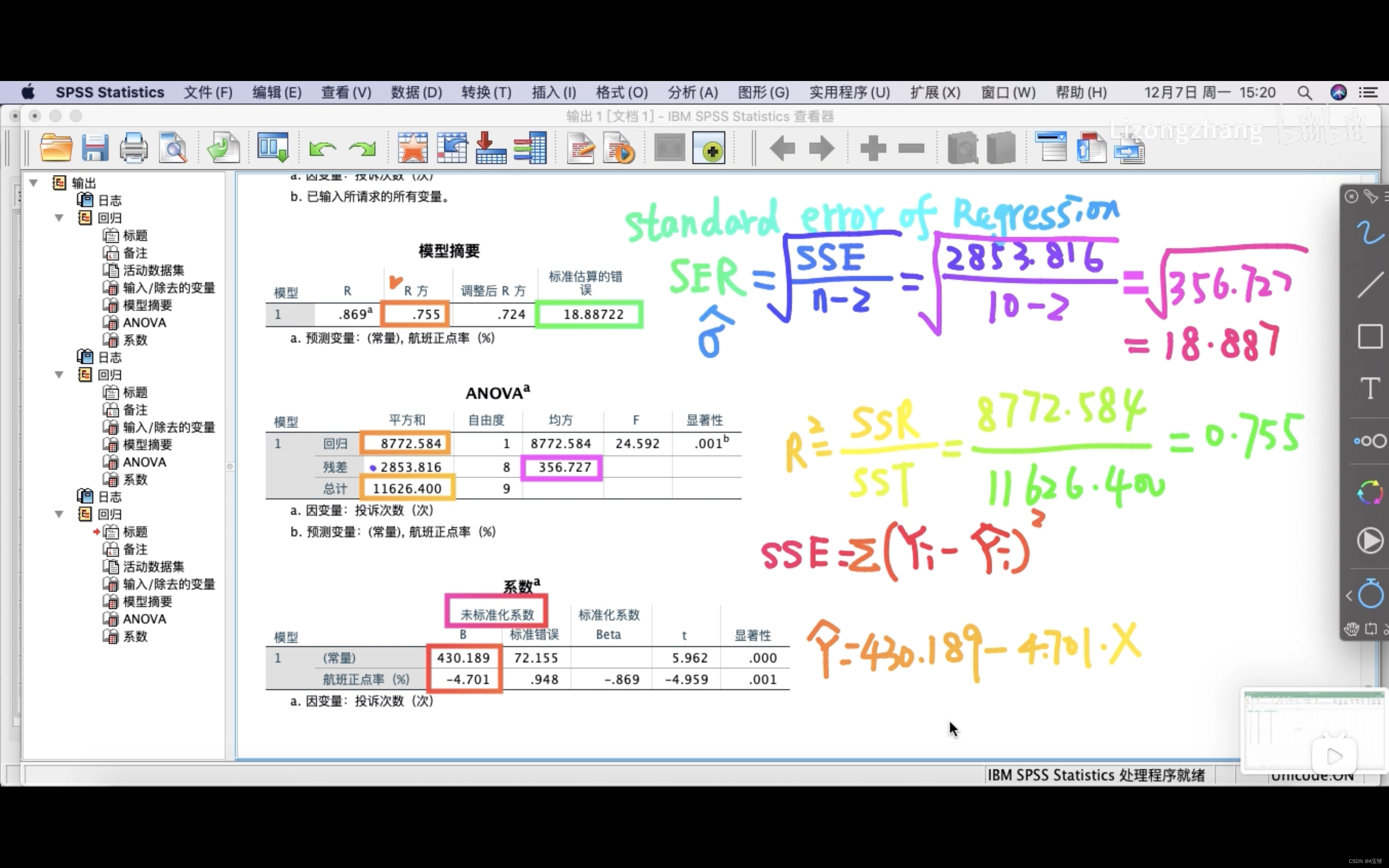This screenshot has height=868, width=1389.
Task: Click the green Undo arrow icon
Action: [x=322, y=149]
